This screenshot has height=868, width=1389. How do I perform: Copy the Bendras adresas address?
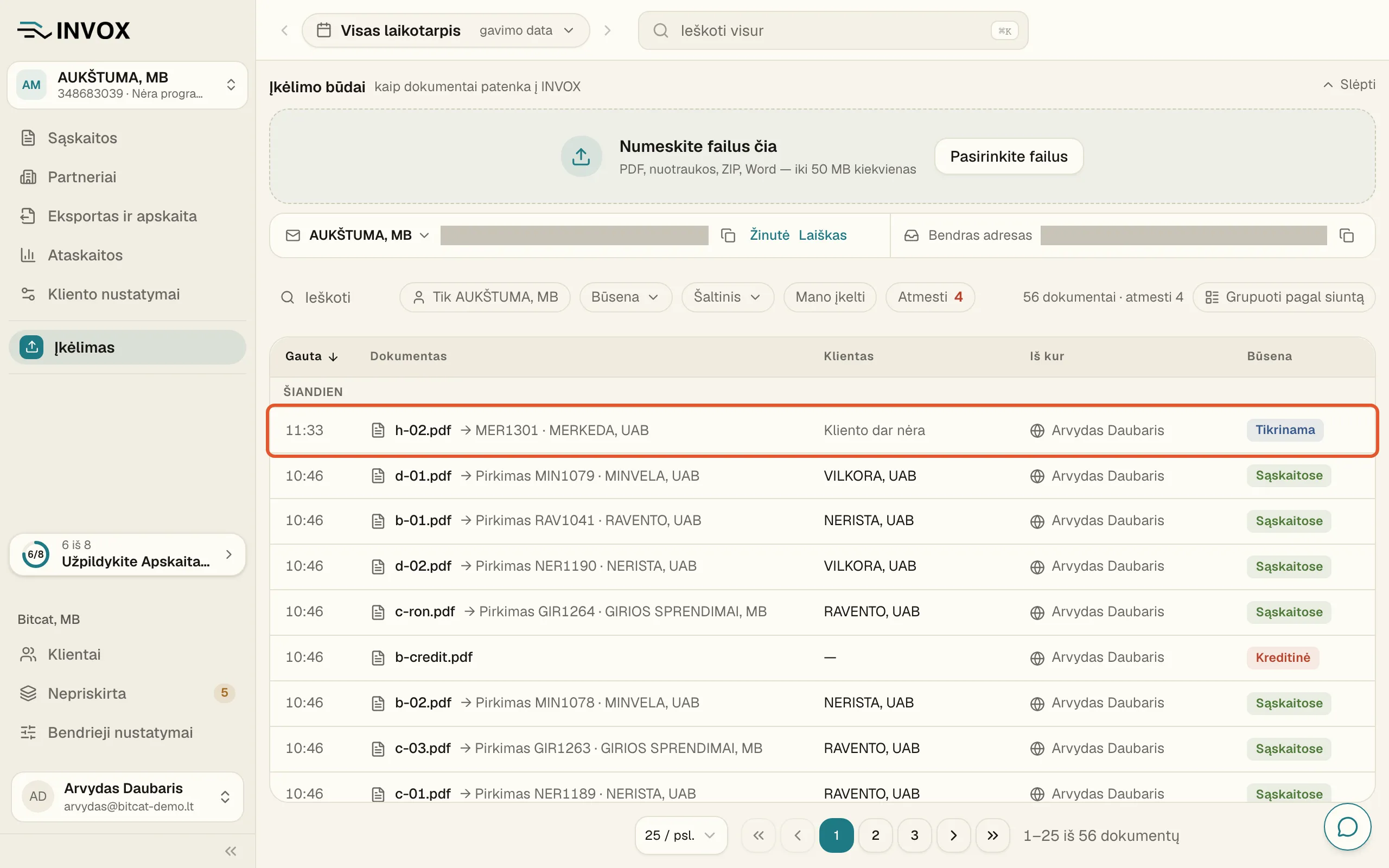pyautogui.click(x=1347, y=235)
